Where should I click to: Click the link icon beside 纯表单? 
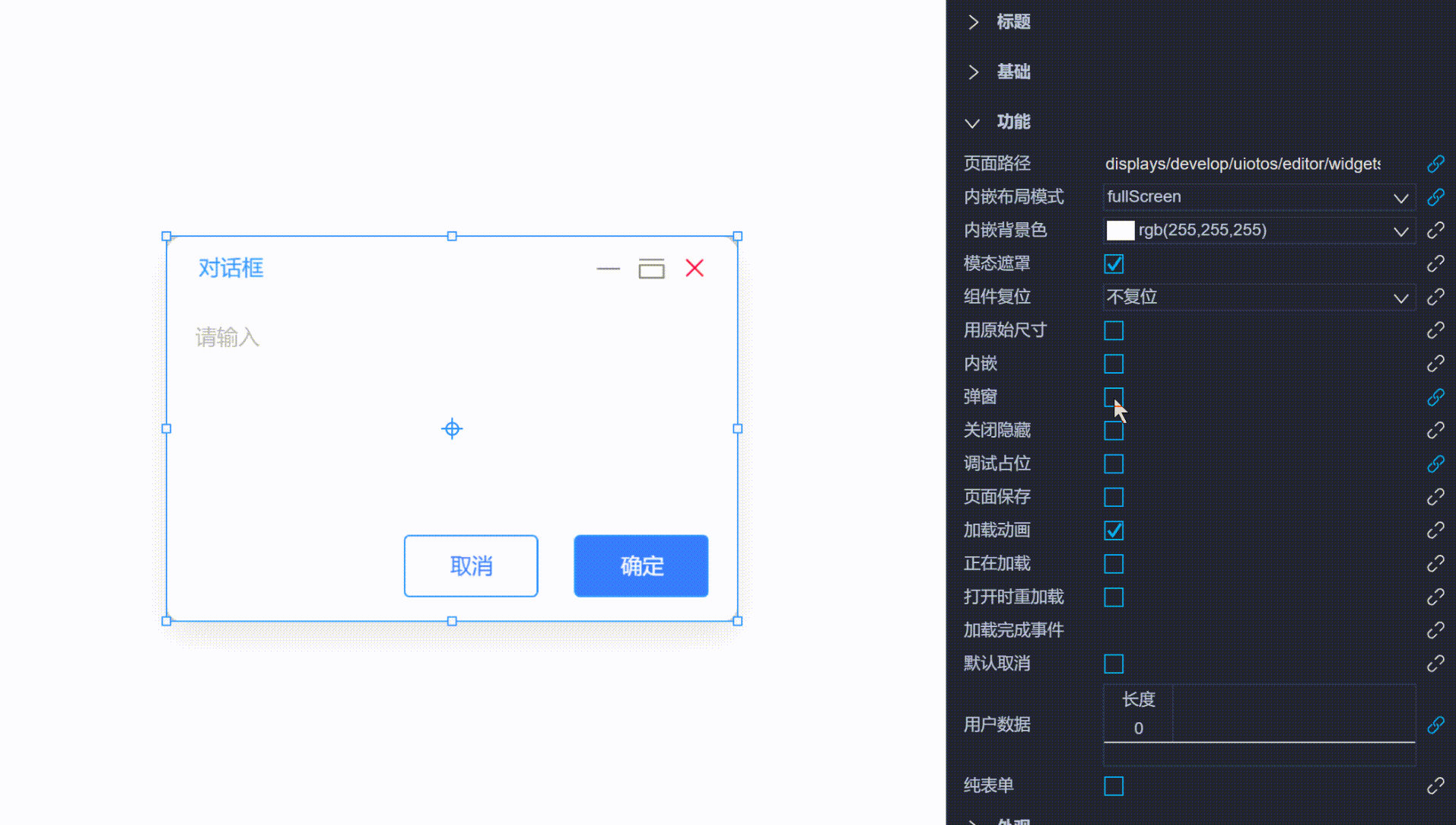pyautogui.click(x=1435, y=785)
